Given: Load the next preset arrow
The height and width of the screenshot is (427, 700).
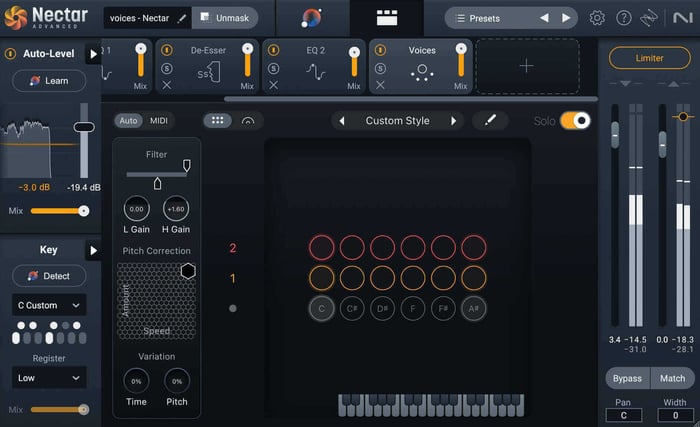Looking at the screenshot, I should 566,18.
